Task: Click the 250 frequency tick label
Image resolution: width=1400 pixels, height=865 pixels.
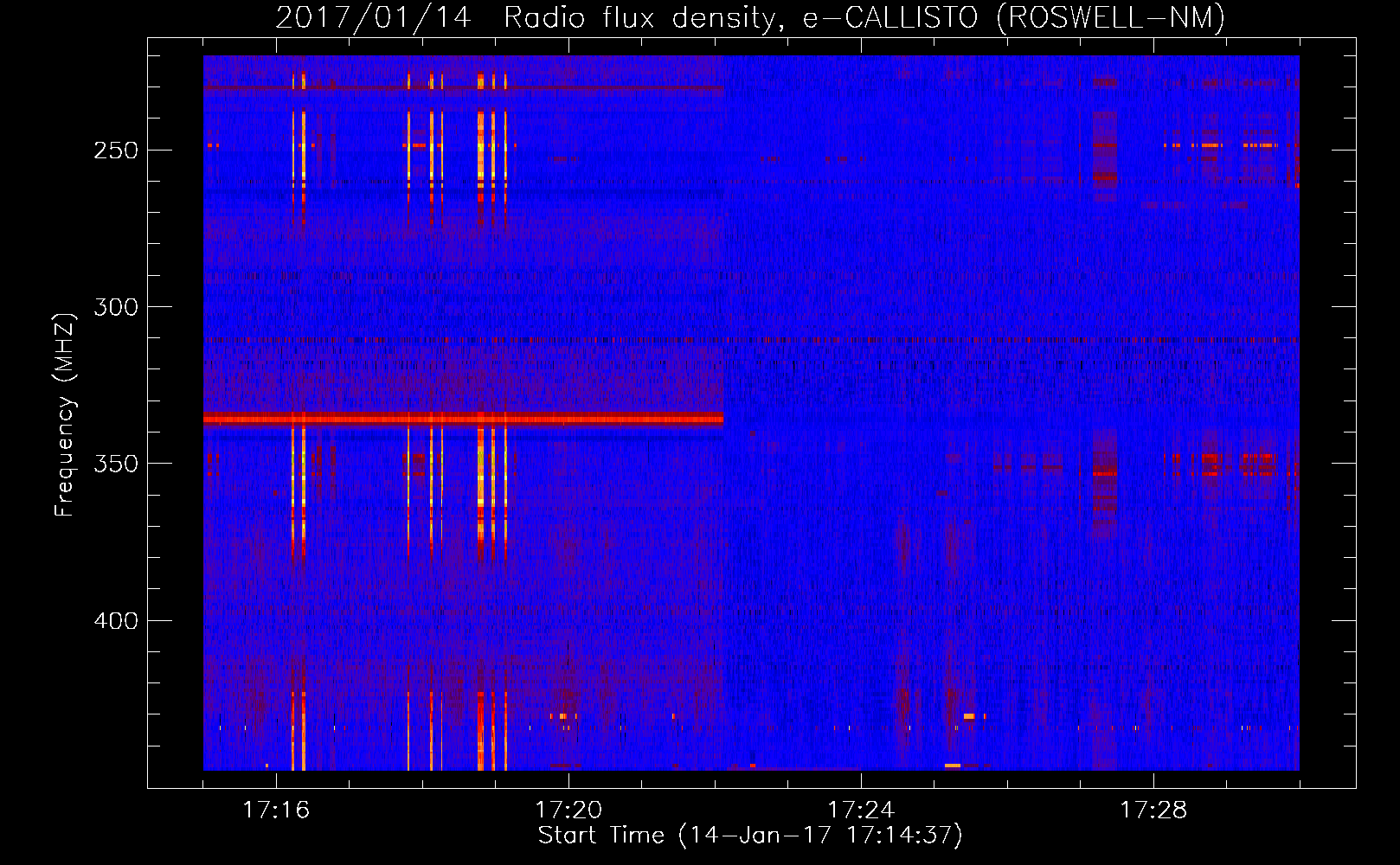Action: [116, 151]
